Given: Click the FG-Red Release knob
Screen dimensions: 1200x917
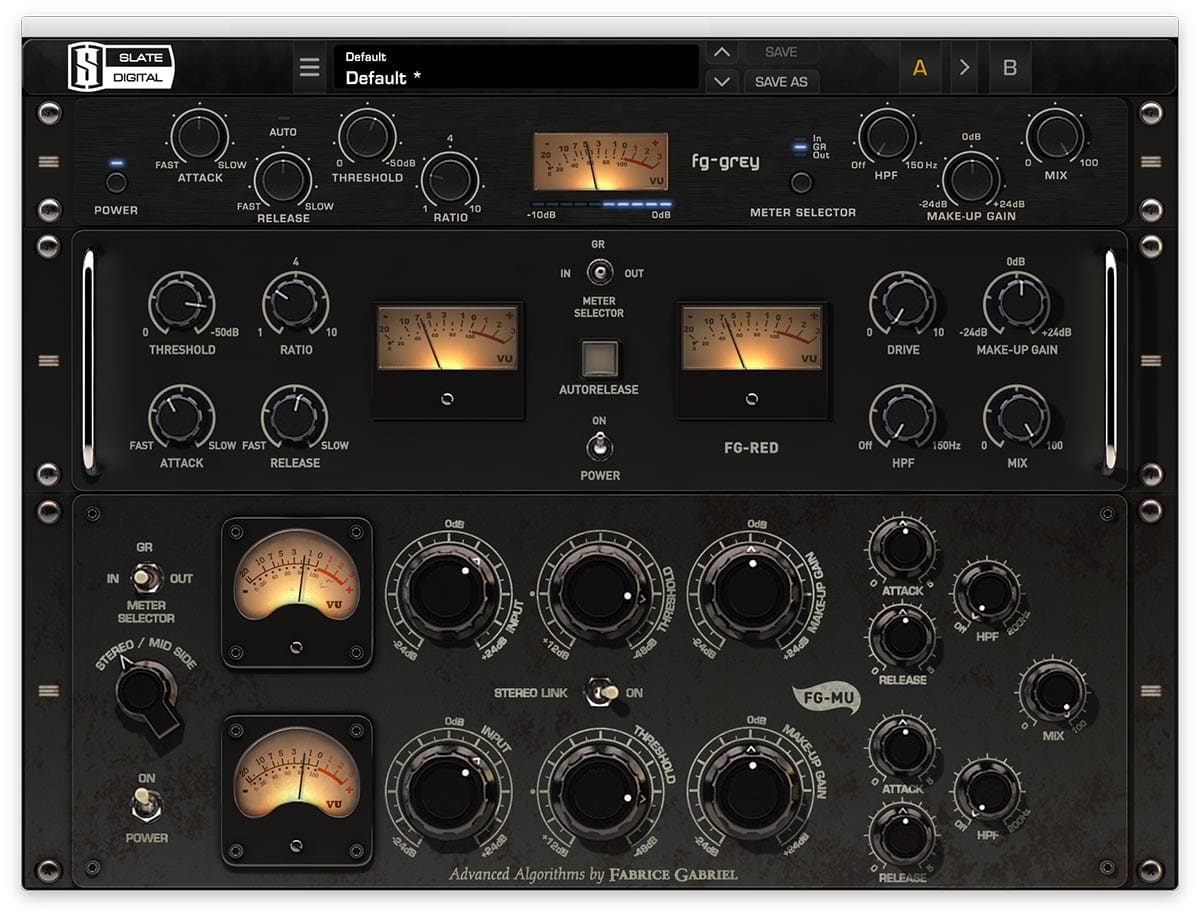Looking at the screenshot, I should tap(295, 418).
